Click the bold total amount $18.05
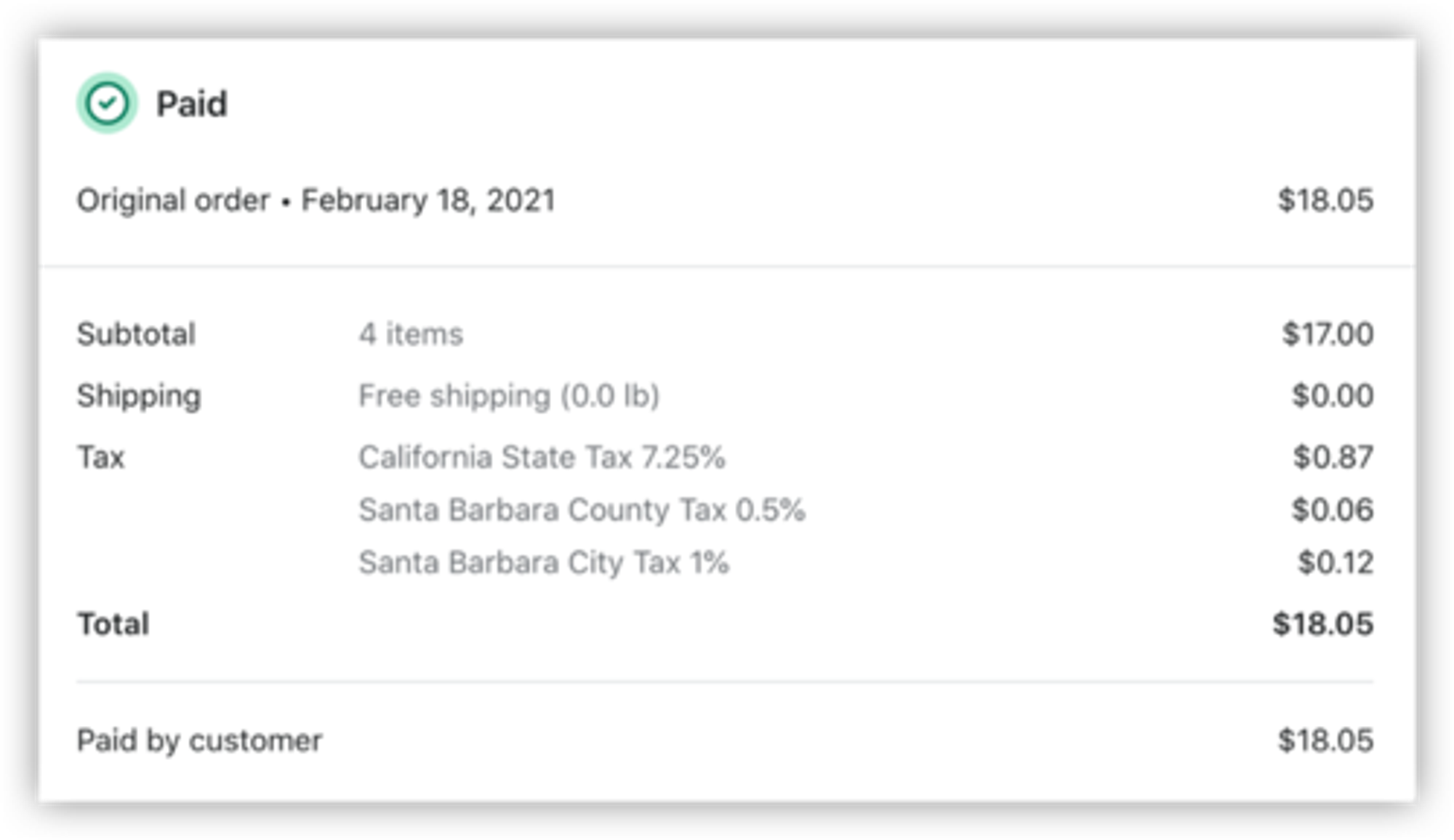Screen dimensions: 1454x840 click(1322, 624)
